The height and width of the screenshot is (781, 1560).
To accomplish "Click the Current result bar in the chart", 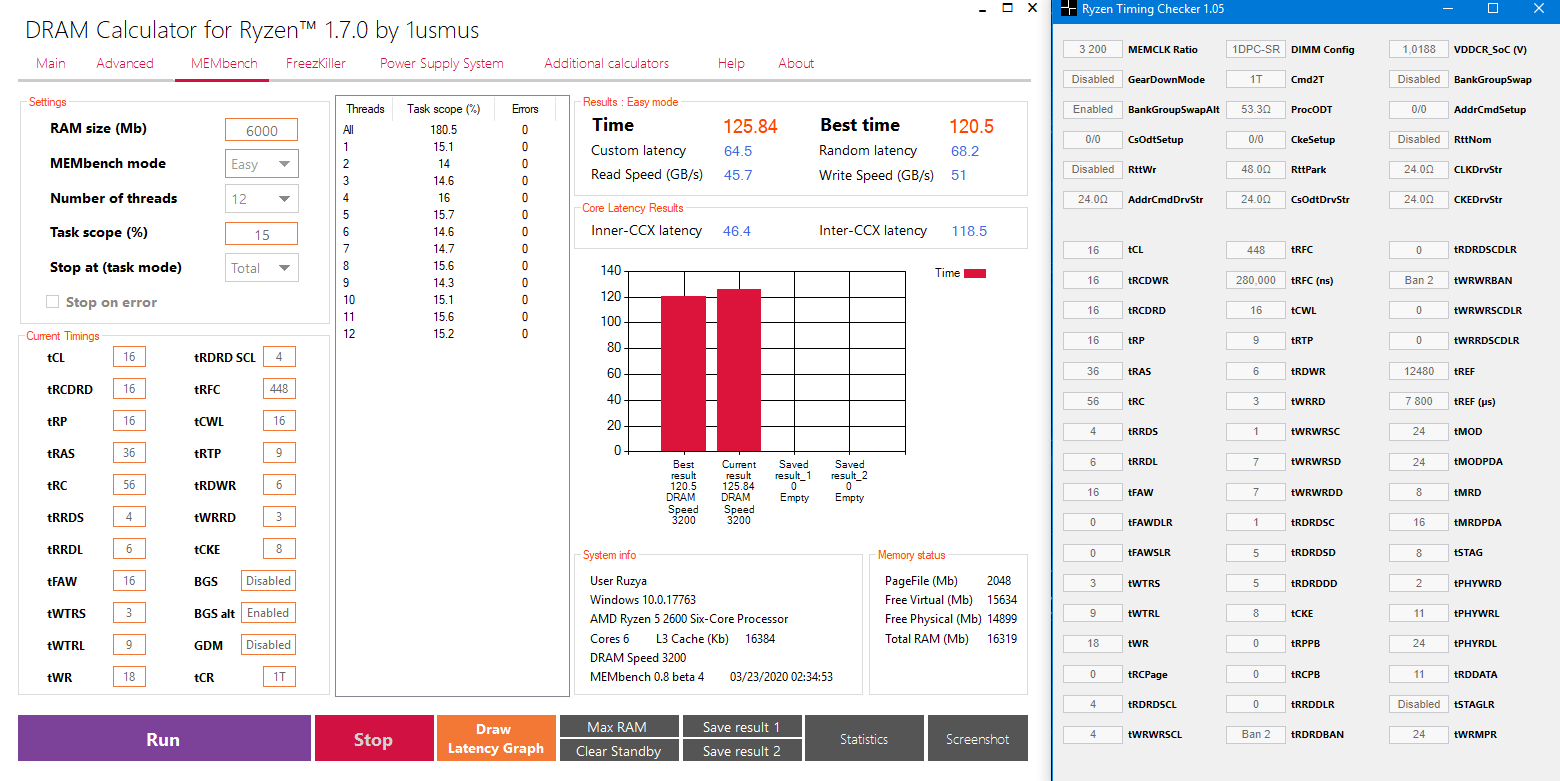I will click(x=739, y=370).
